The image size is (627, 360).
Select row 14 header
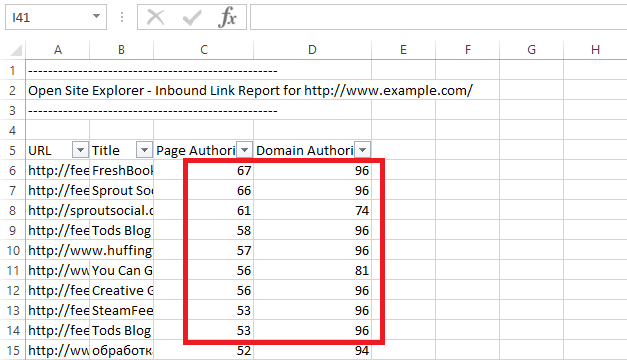13,330
